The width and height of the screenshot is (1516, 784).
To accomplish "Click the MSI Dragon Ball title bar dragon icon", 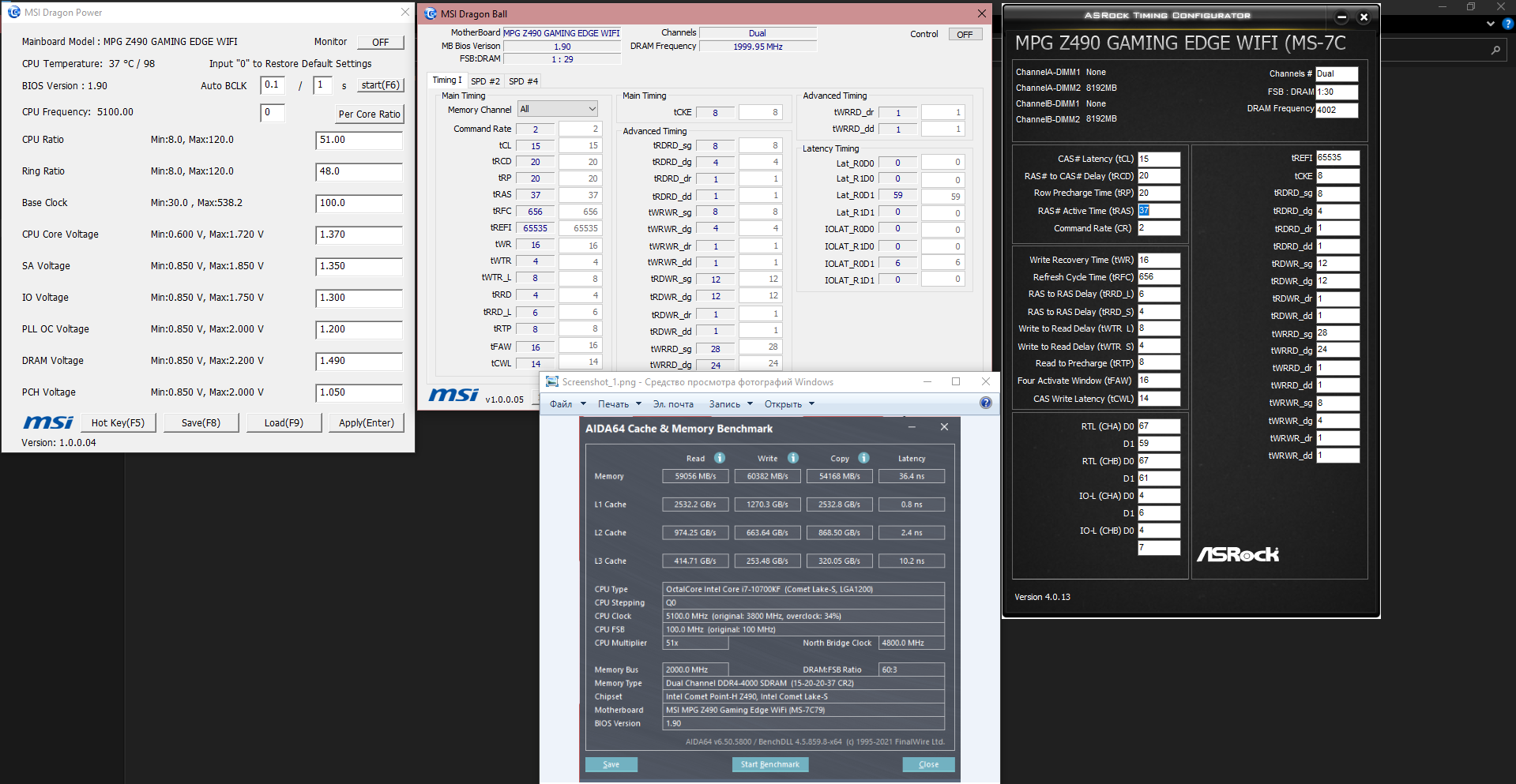I will coord(431,13).
